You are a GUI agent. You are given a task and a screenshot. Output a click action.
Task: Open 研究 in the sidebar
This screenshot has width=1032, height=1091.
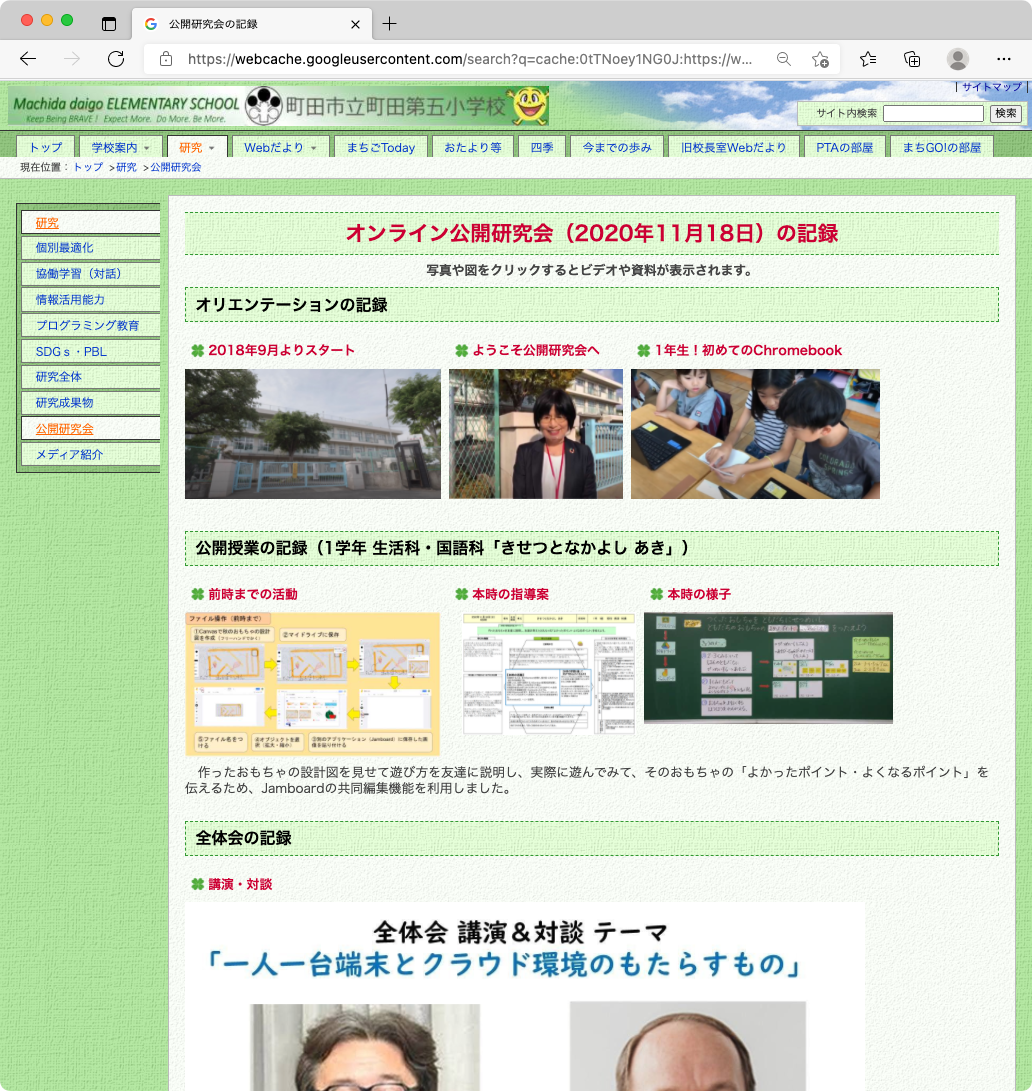(x=90, y=223)
